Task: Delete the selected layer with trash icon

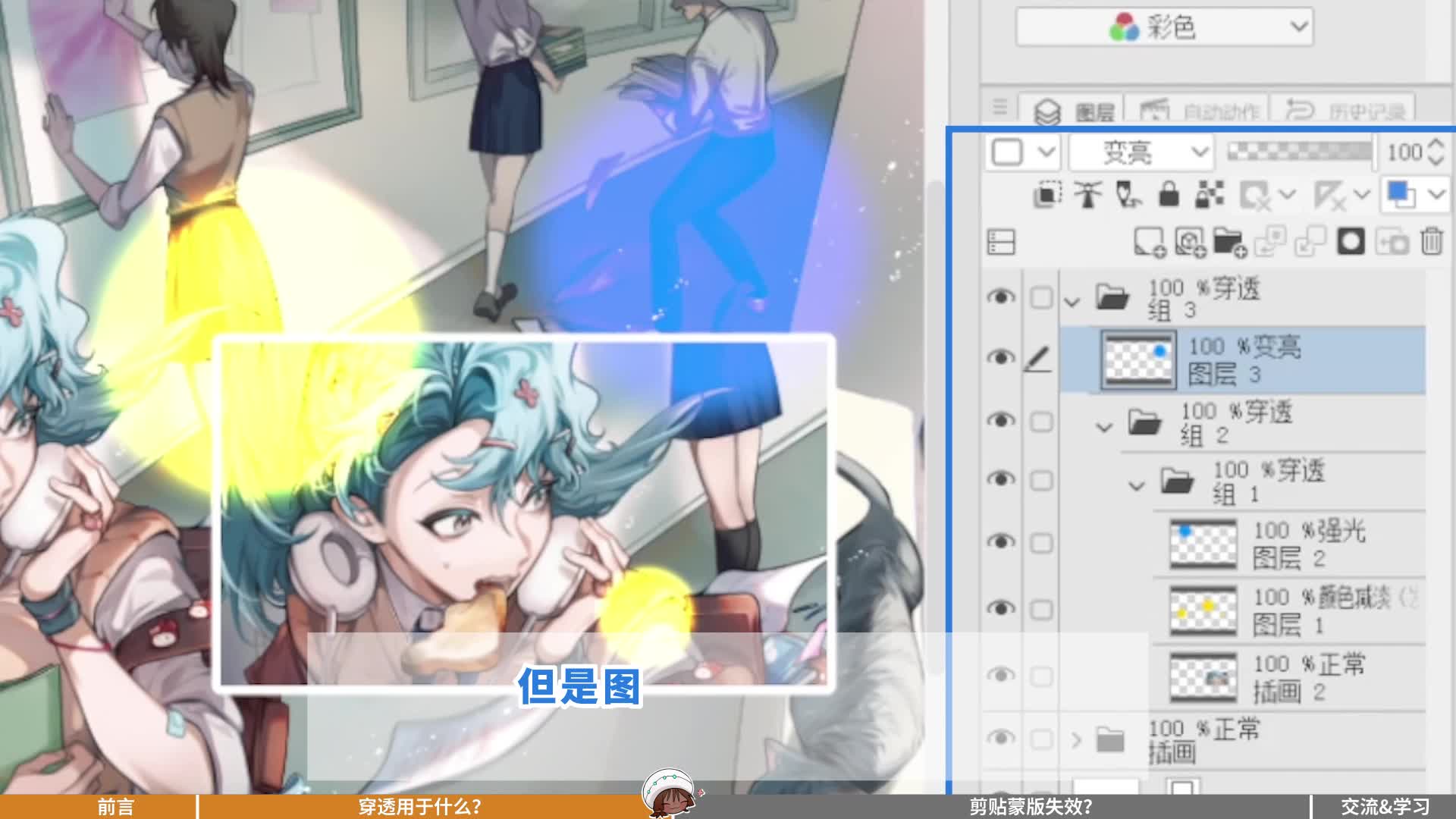Action: [1431, 242]
